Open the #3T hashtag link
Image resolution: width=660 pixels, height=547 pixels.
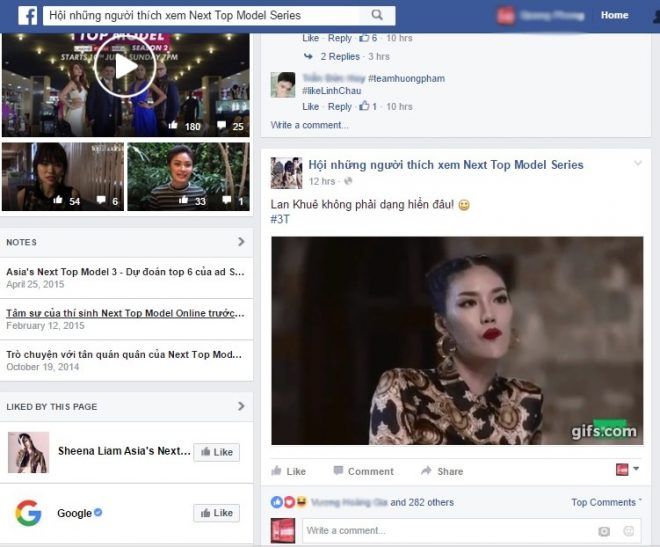tap(280, 220)
